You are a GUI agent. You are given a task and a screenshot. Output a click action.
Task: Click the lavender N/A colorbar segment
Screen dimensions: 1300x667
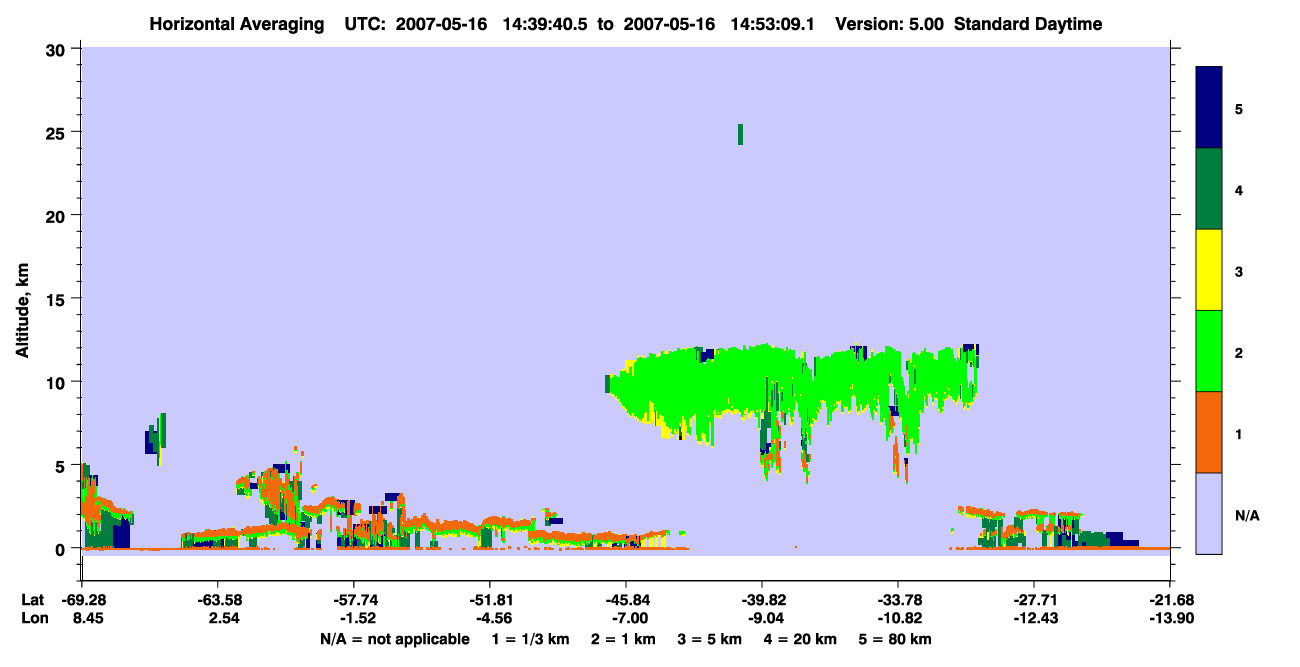[1209, 513]
